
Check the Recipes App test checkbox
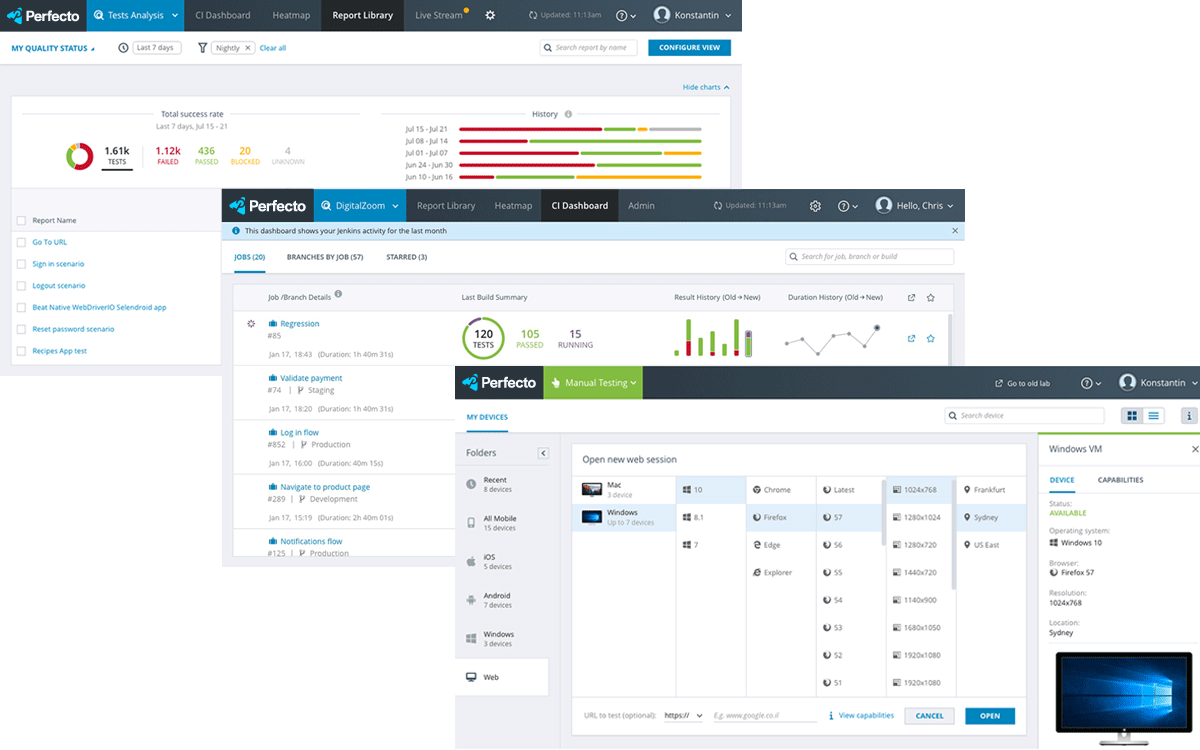(x=22, y=351)
